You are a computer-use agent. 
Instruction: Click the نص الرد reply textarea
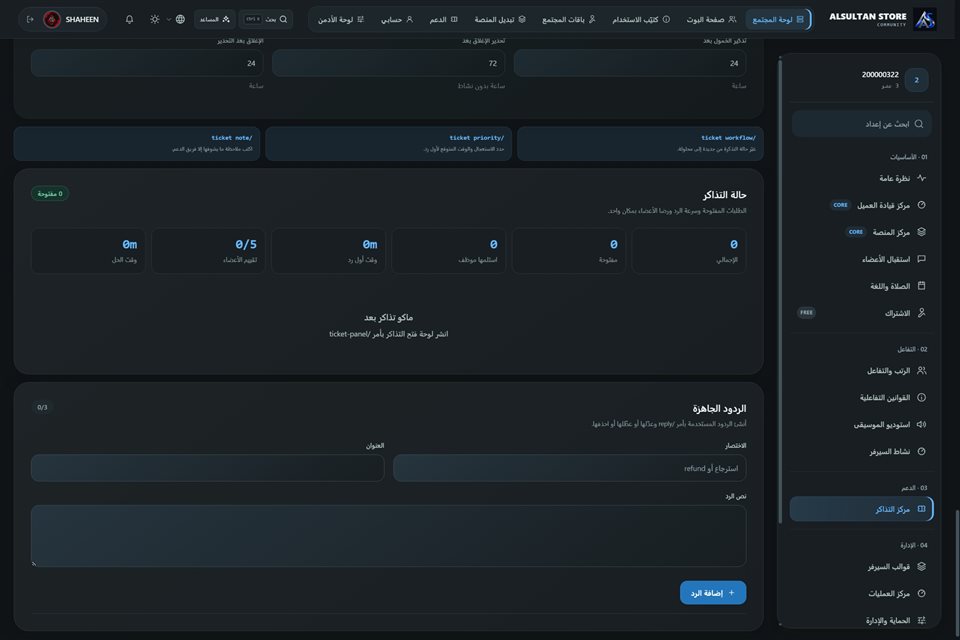389,536
